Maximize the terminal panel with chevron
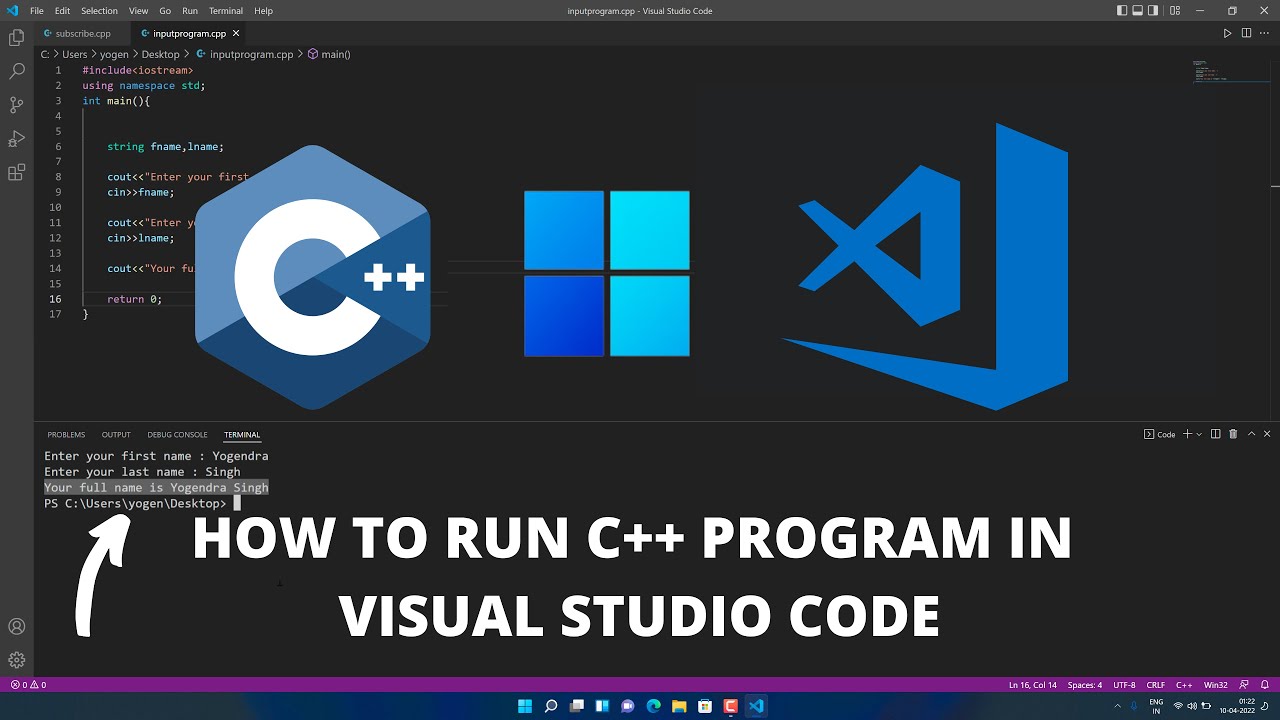The image size is (1280, 720). click(x=1251, y=434)
